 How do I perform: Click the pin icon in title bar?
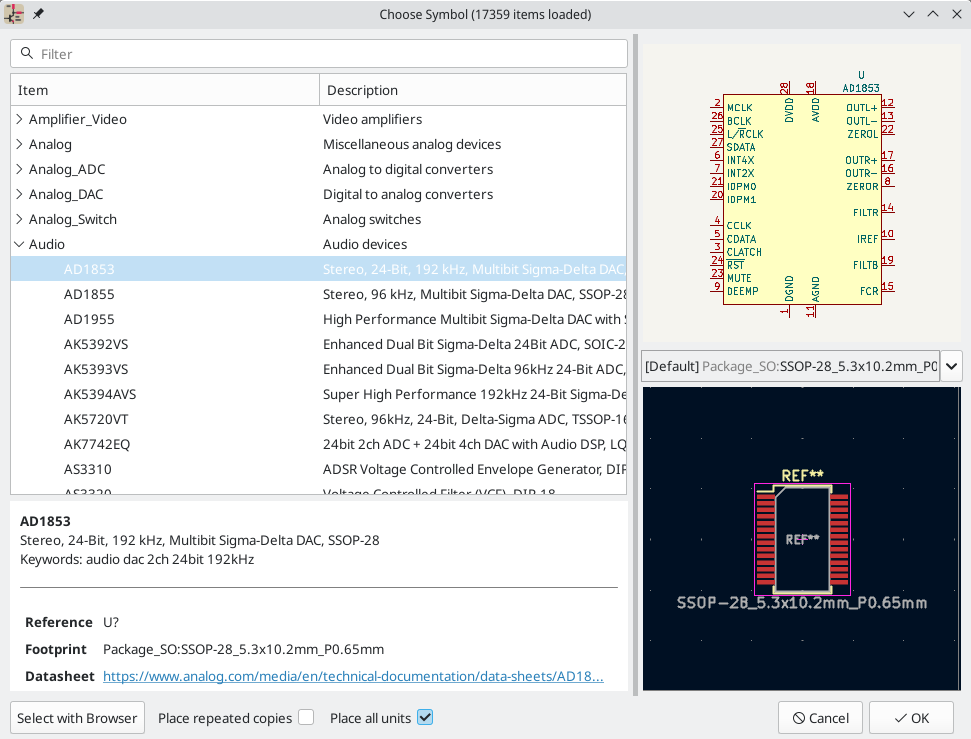click(38, 14)
